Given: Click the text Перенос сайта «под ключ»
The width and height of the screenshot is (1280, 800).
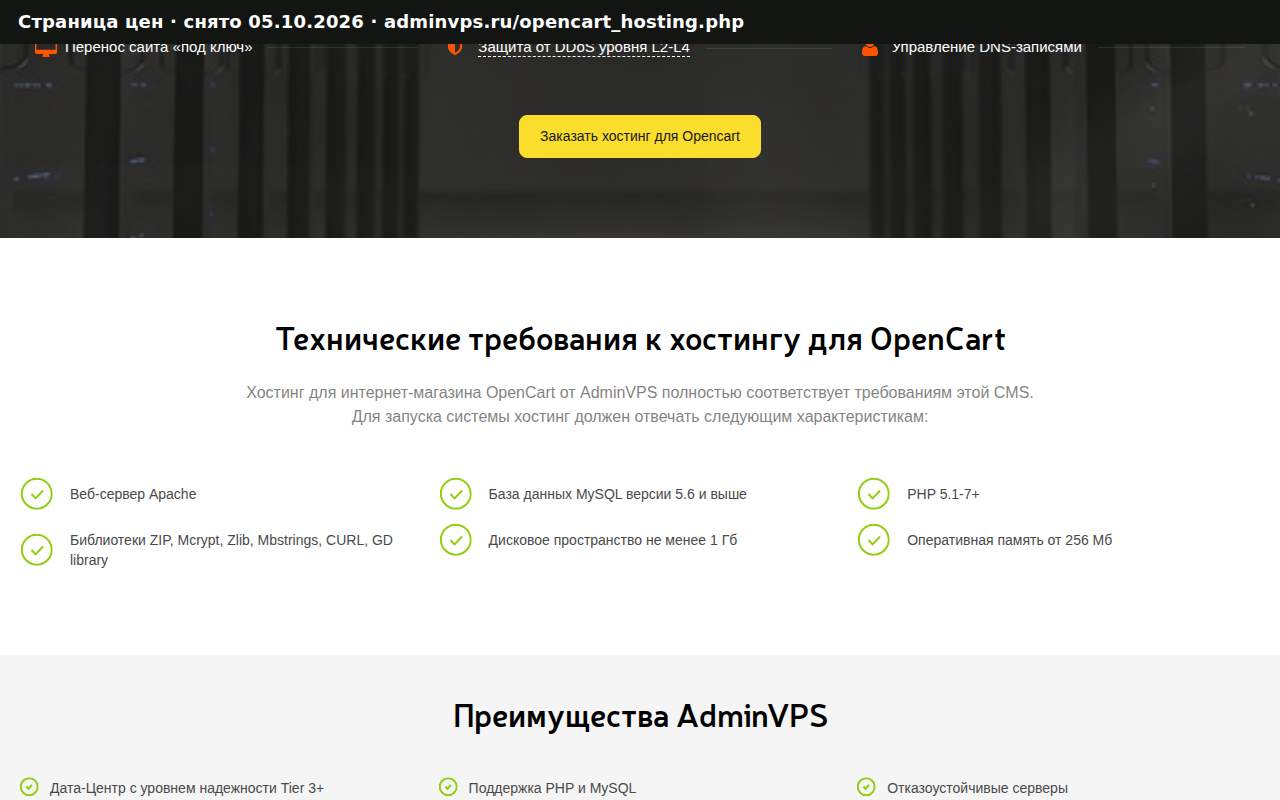Looking at the screenshot, I should (x=159, y=48).
